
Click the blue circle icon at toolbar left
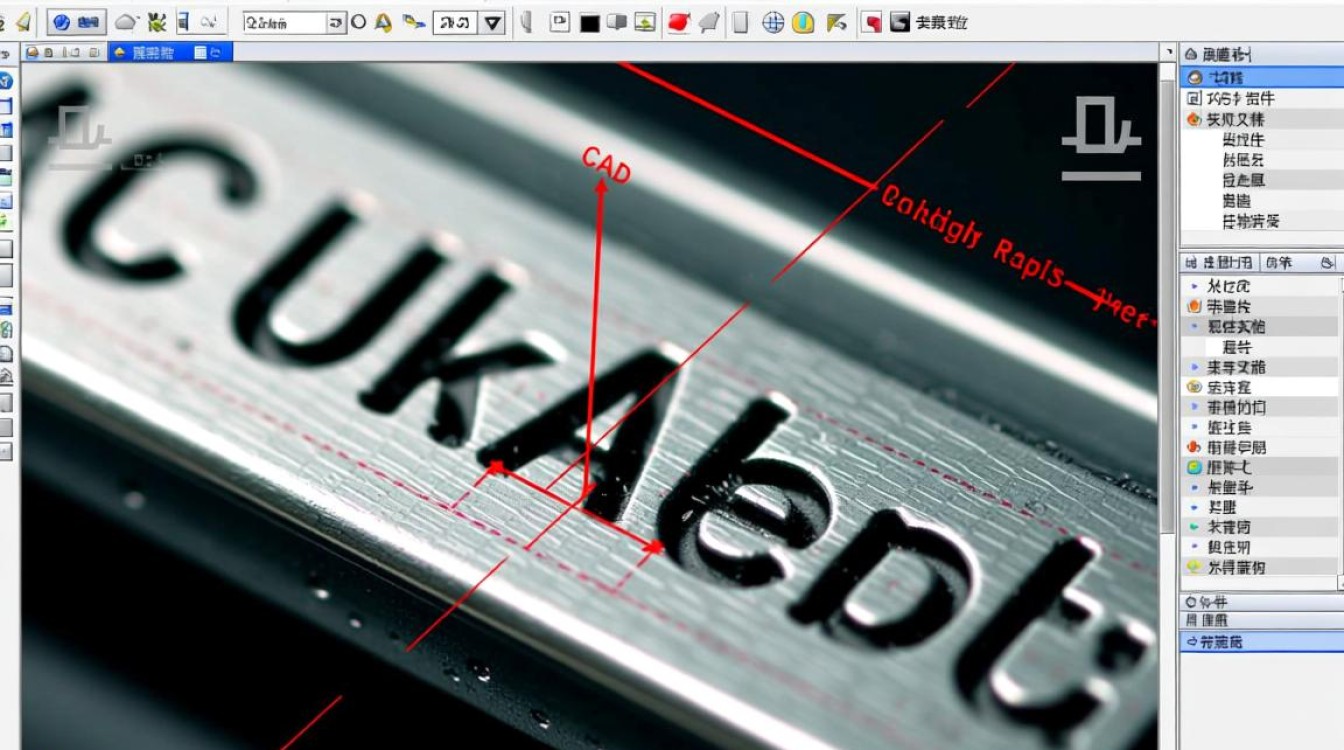click(59, 22)
